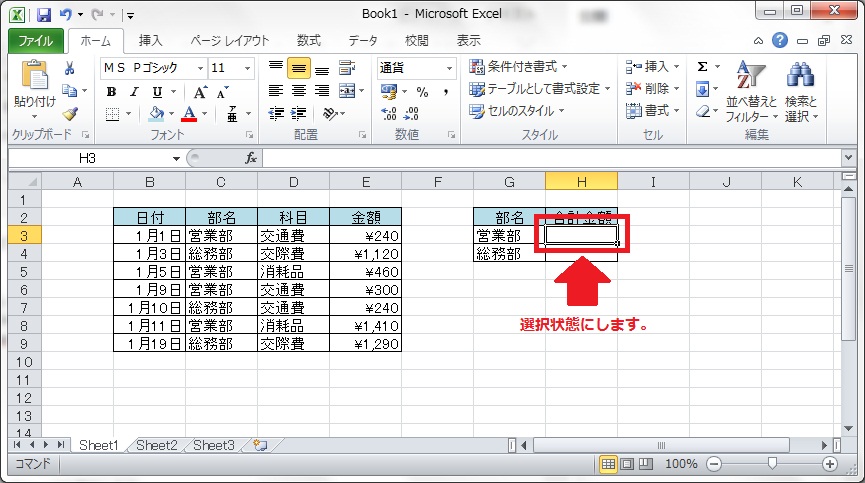Decrease font size with small A icon
Image resolution: width=865 pixels, height=483 pixels.
click(x=222, y=92)
